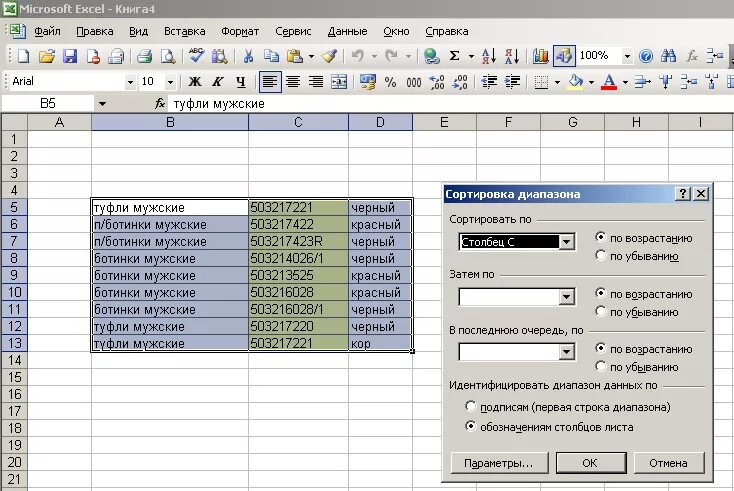Click Merge and Center icon
Image resolution: width=734 pixels, height=491 pixels.
coord(339,82)
